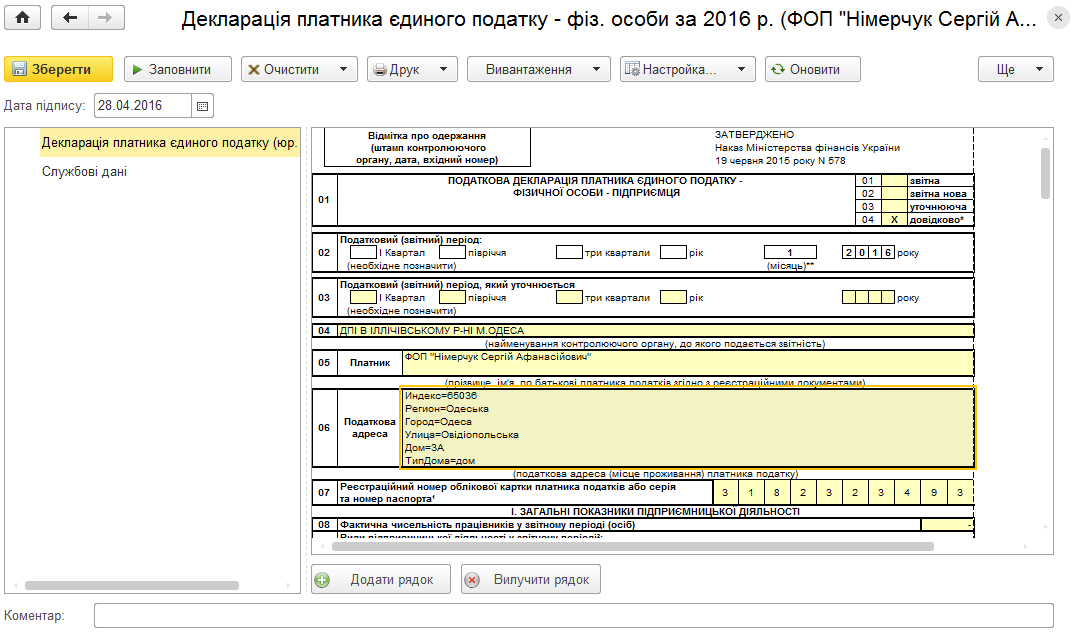Check півріччя in row 03
Image resolution: width=1073 pixels, height=634 pixels.
[x=452, y=297]
